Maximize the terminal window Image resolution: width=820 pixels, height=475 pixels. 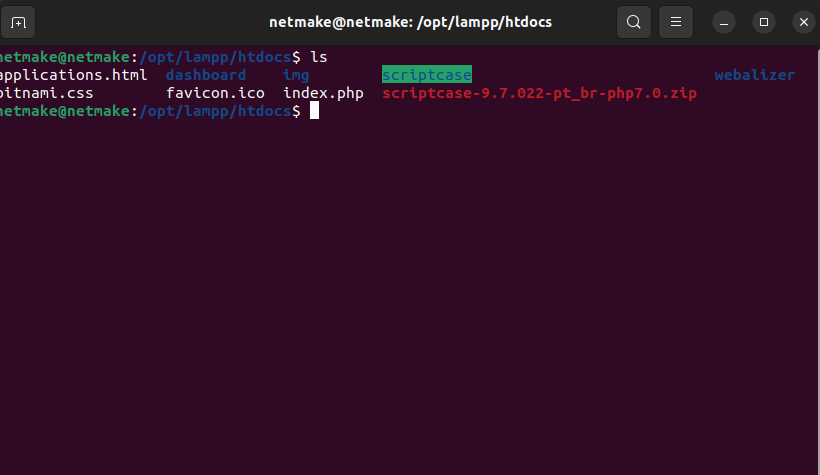(764, 22)
